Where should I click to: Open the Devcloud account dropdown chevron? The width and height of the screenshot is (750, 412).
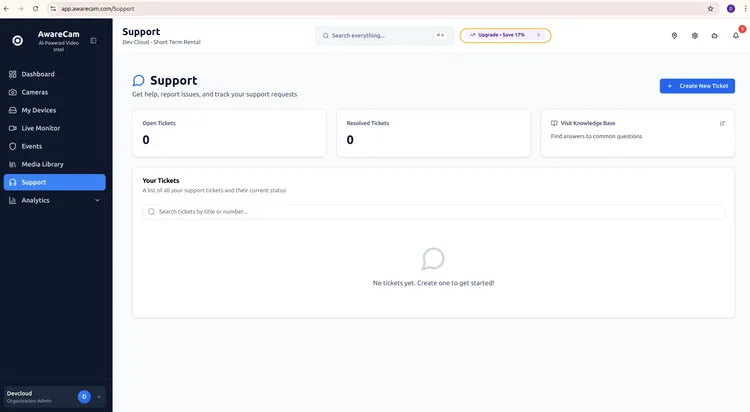[x=99, y=397]
